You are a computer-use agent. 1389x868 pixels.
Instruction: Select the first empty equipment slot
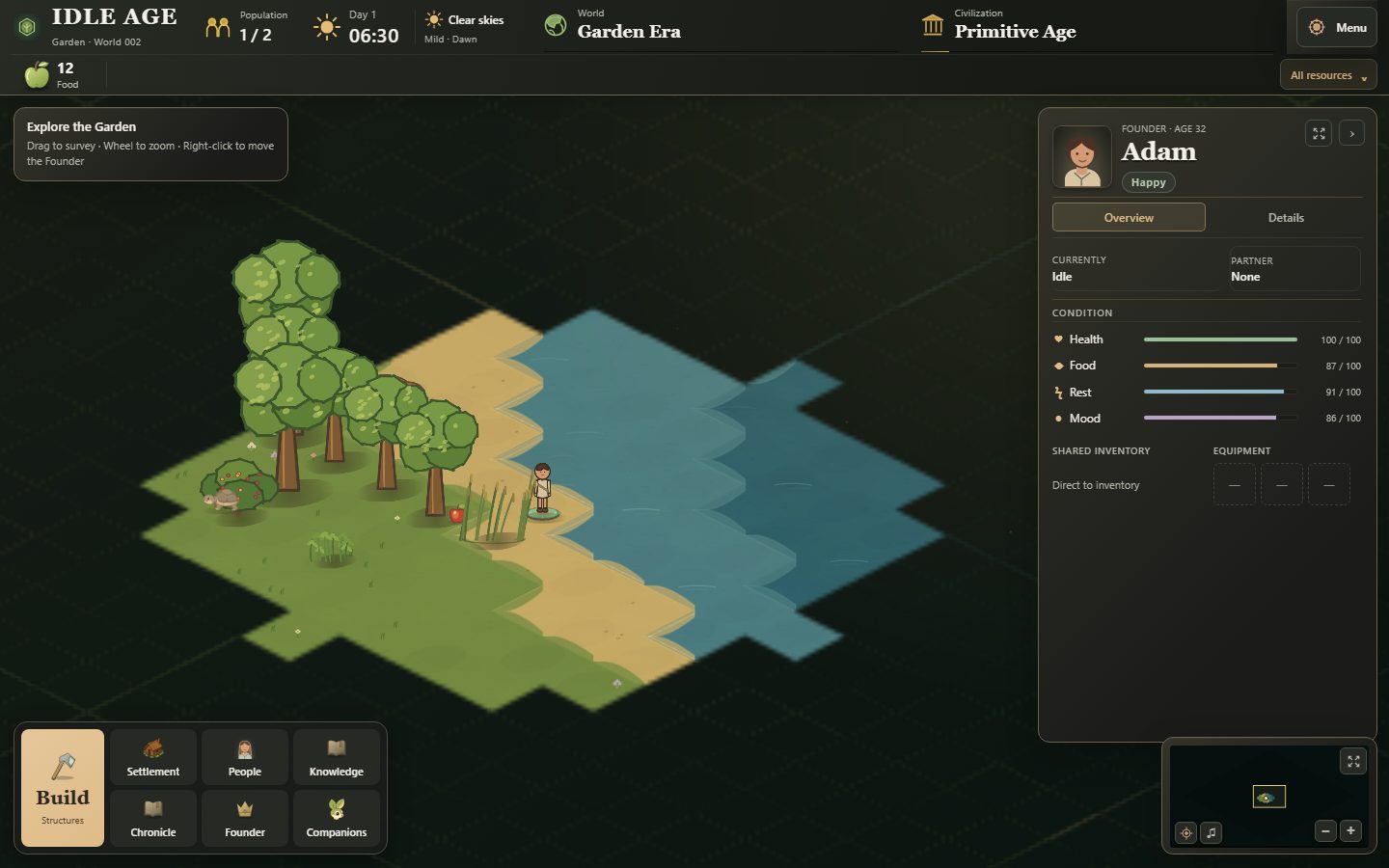1235,484
